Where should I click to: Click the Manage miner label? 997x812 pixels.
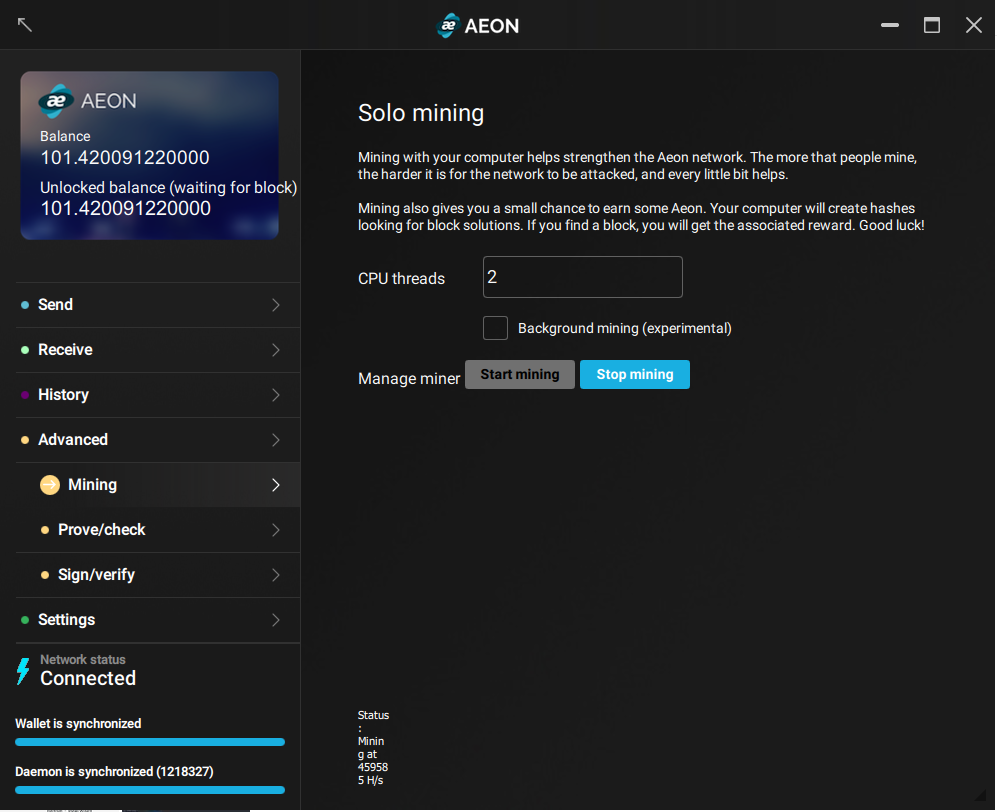click(x=409, y=379)
